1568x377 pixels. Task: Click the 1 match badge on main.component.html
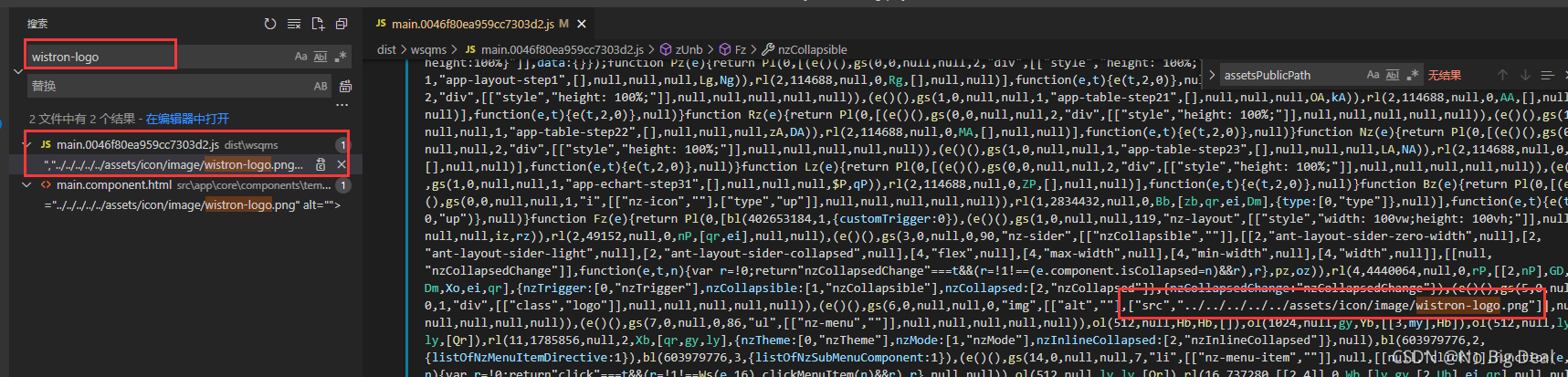tap(342, 184)
